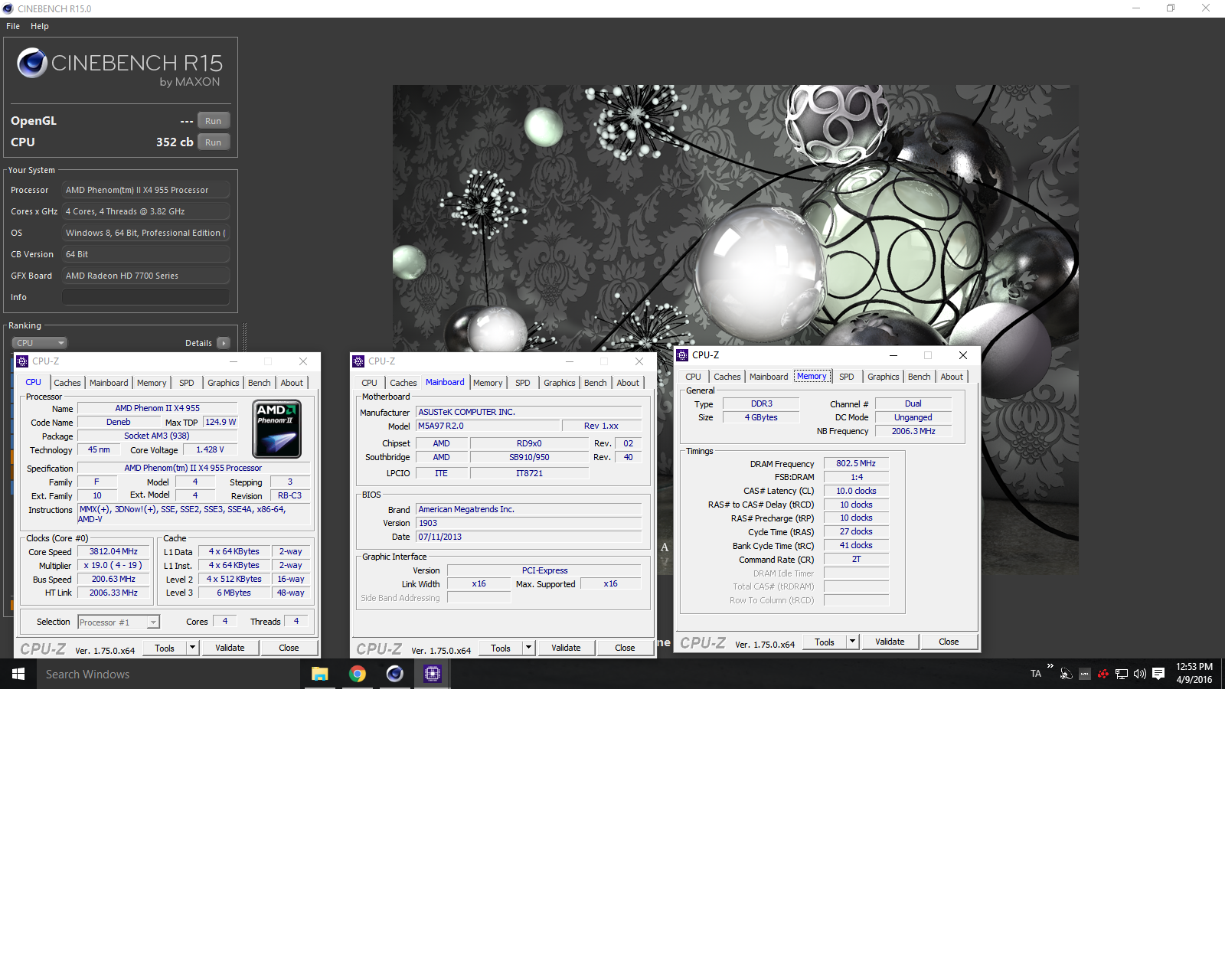This screenshot has height=980, width=1225.
Task: Click the Core Voltage 1.428 V value
Action: [x=210, y=449]
